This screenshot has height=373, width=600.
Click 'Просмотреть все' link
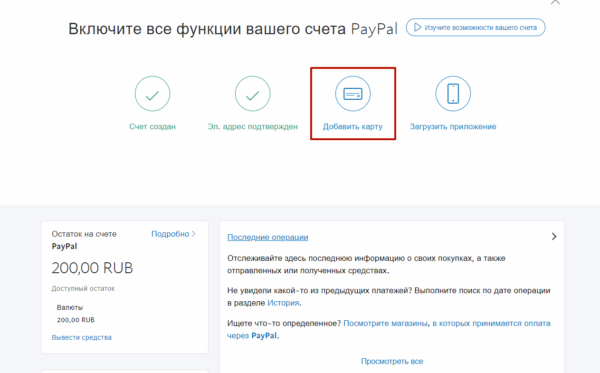pyautogui.click(x=392, y=361)
